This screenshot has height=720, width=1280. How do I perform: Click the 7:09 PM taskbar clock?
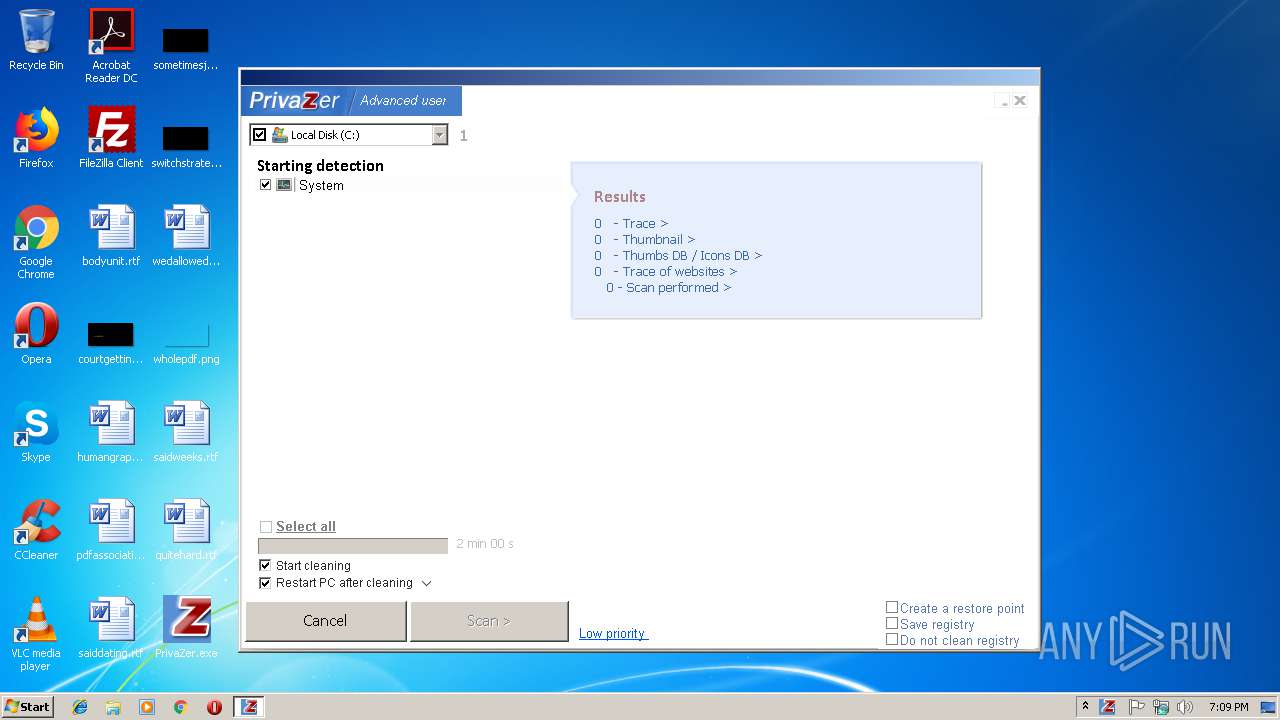coord(1228,707)
